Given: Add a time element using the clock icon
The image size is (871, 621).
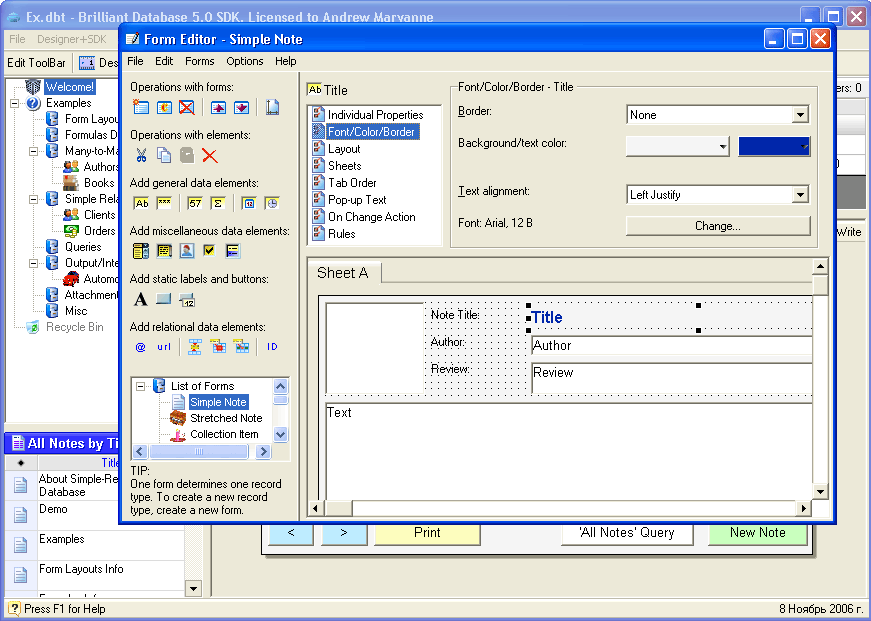Looking at the screenshot, I should click(271, 205).
